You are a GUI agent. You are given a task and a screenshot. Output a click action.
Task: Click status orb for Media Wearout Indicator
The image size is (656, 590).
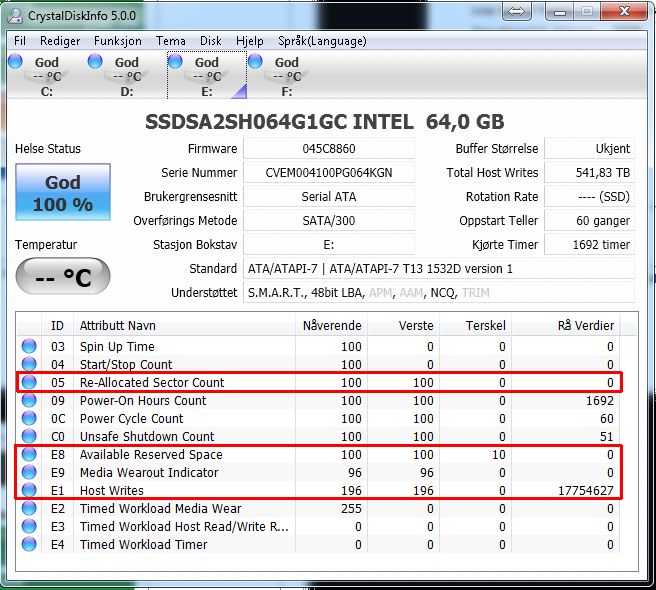[x=29, y=472]
